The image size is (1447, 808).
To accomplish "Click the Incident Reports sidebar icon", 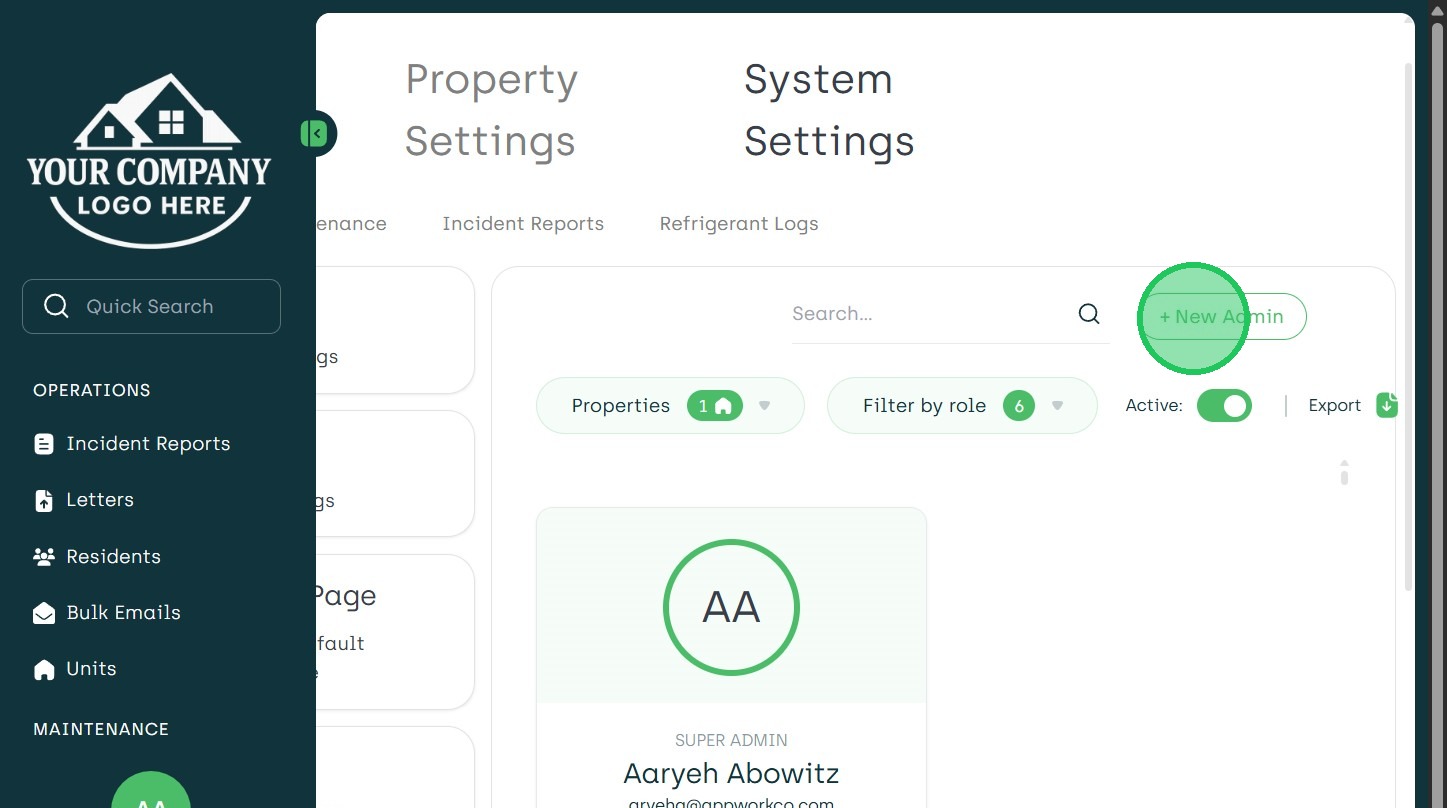I will pos(44,444).
